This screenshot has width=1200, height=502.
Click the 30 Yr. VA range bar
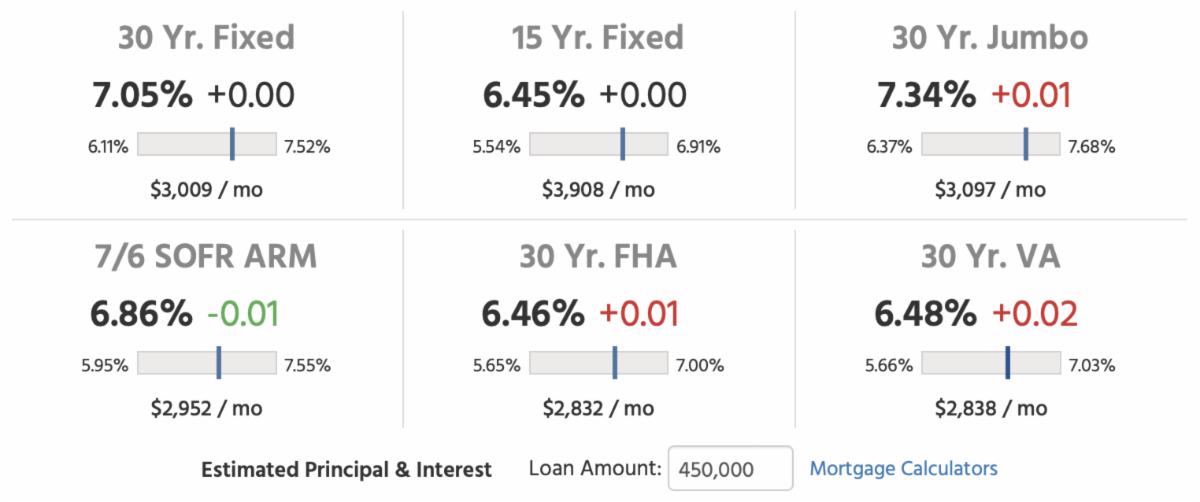990,363
